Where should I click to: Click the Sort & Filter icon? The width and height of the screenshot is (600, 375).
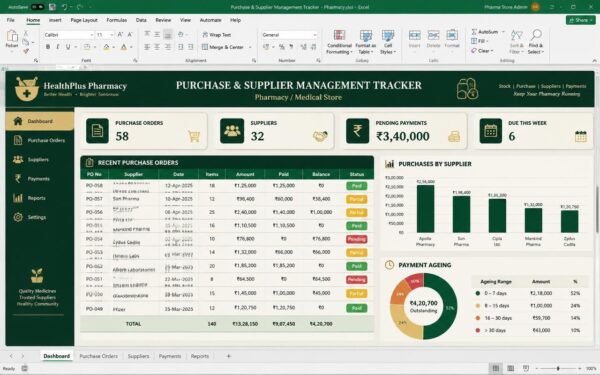(x=517, y=36)
